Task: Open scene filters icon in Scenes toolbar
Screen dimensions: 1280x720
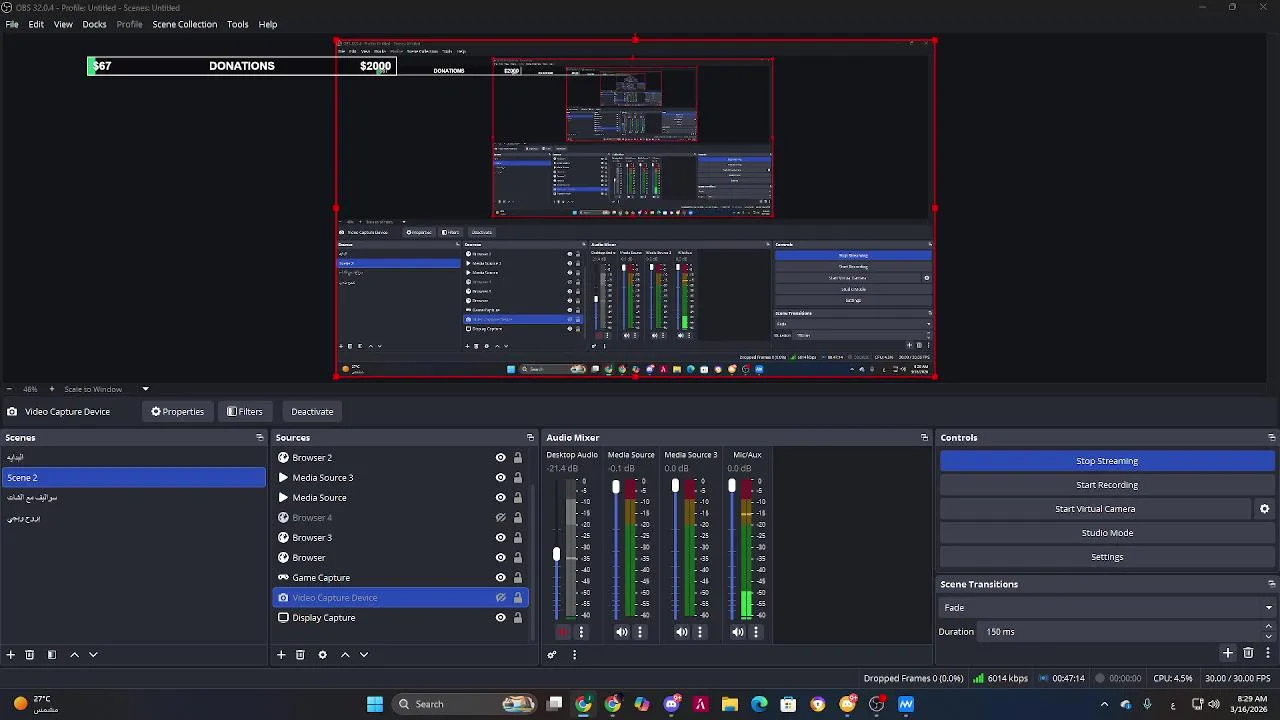Action: coord(52,655)
